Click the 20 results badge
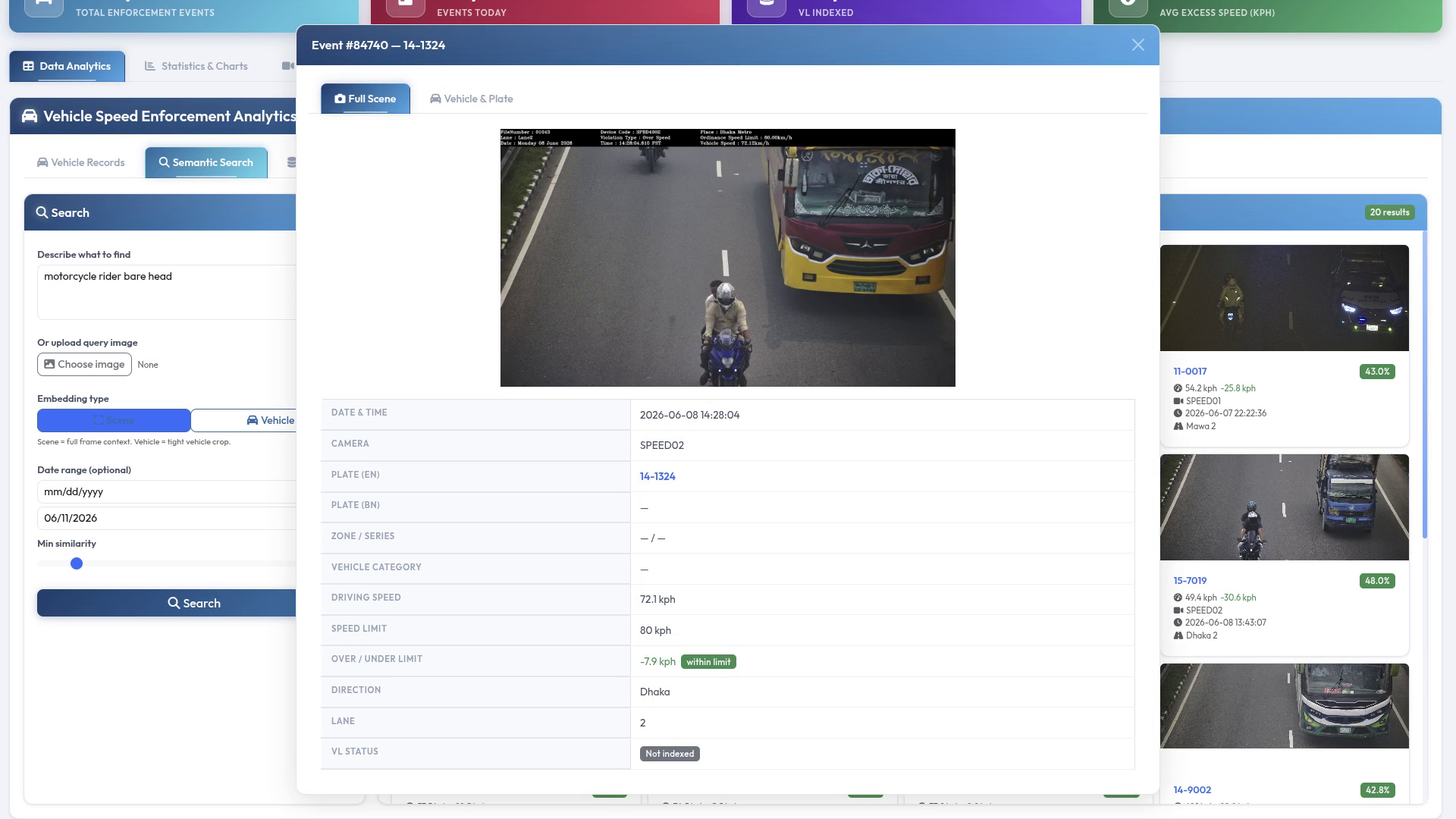 [x=1389, y=212]
